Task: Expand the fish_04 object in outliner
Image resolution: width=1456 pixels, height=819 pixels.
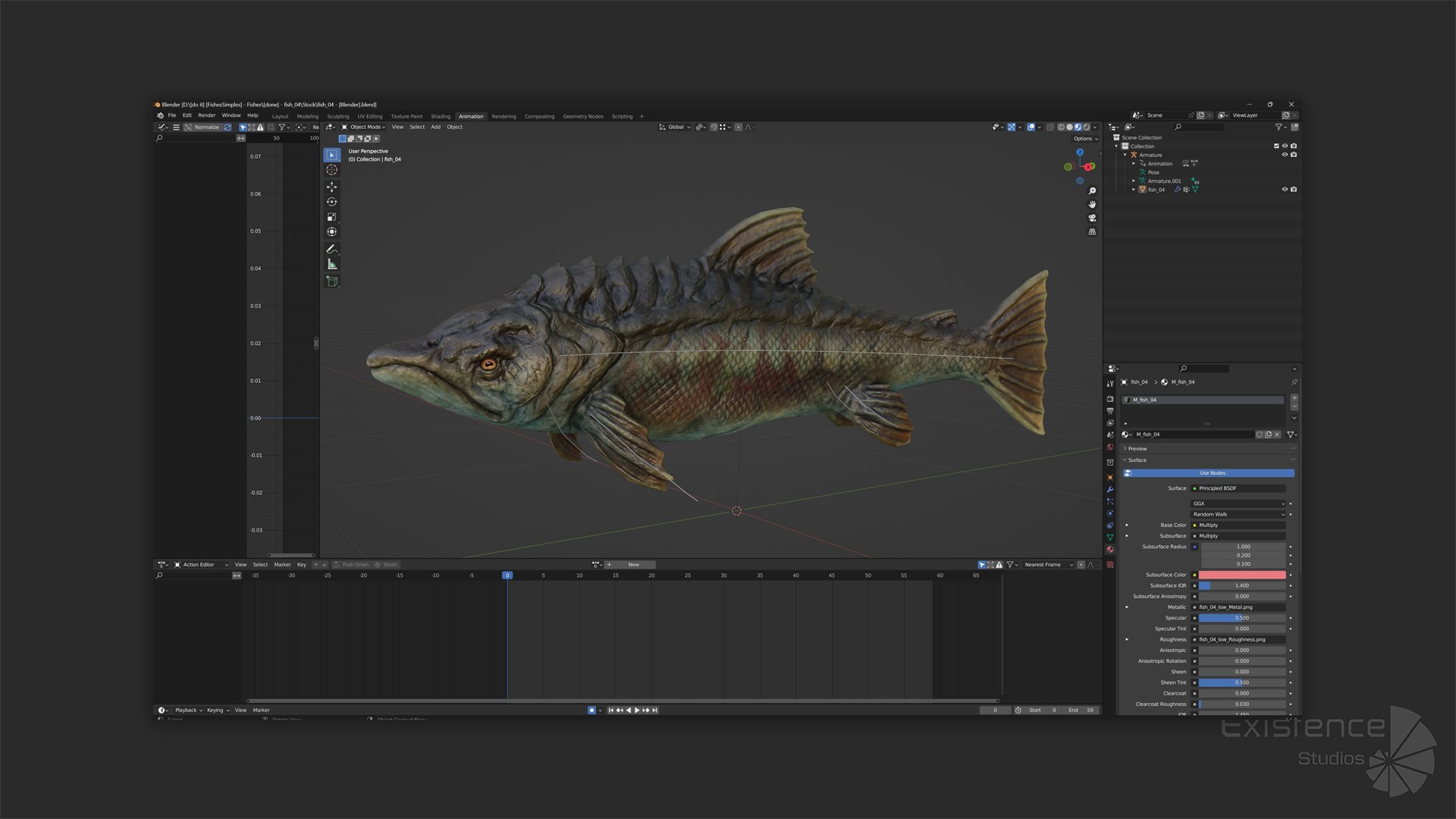Action: point(1134,190)
